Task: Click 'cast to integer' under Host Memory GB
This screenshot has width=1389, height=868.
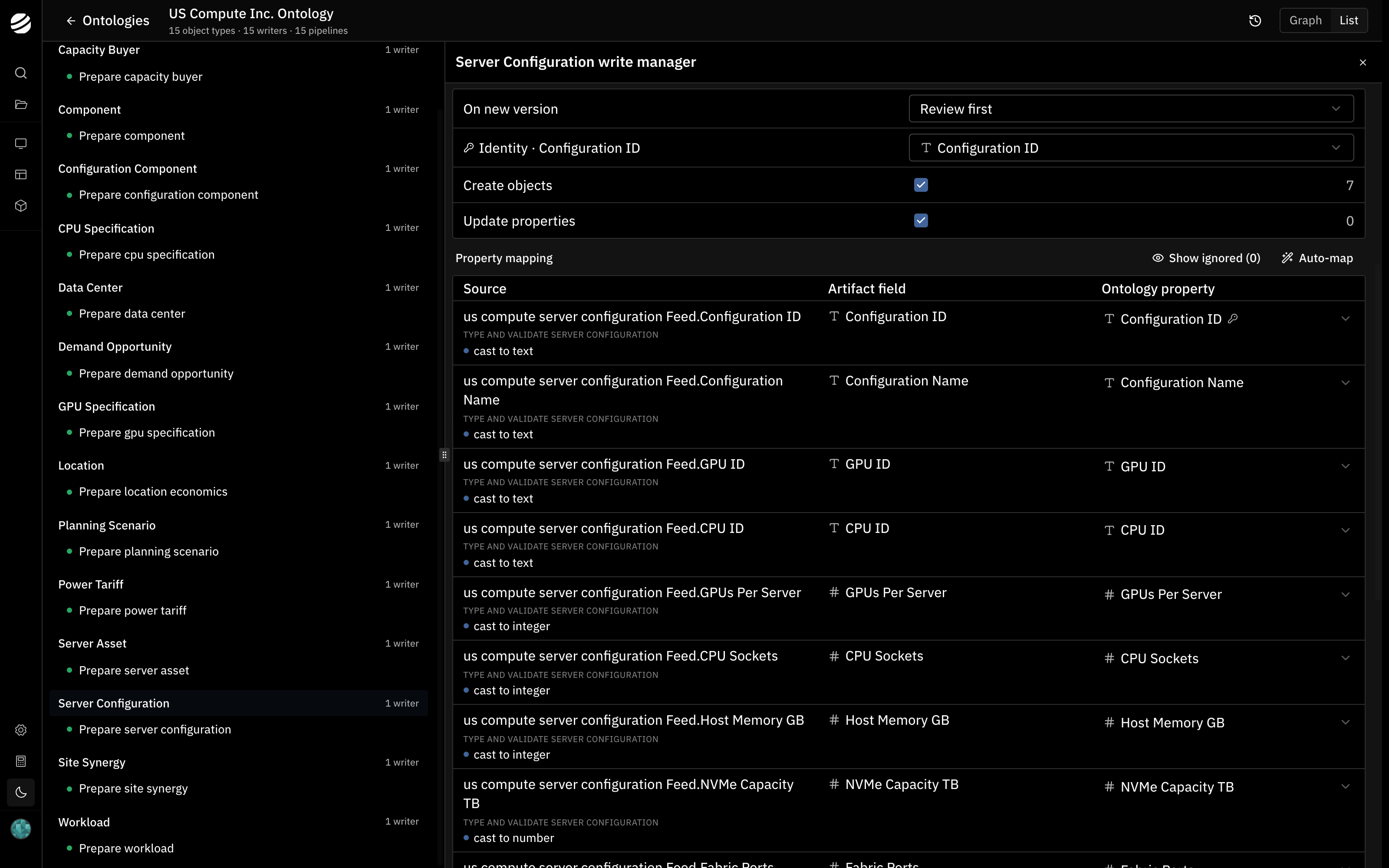Action: click(x=511, y=755)
